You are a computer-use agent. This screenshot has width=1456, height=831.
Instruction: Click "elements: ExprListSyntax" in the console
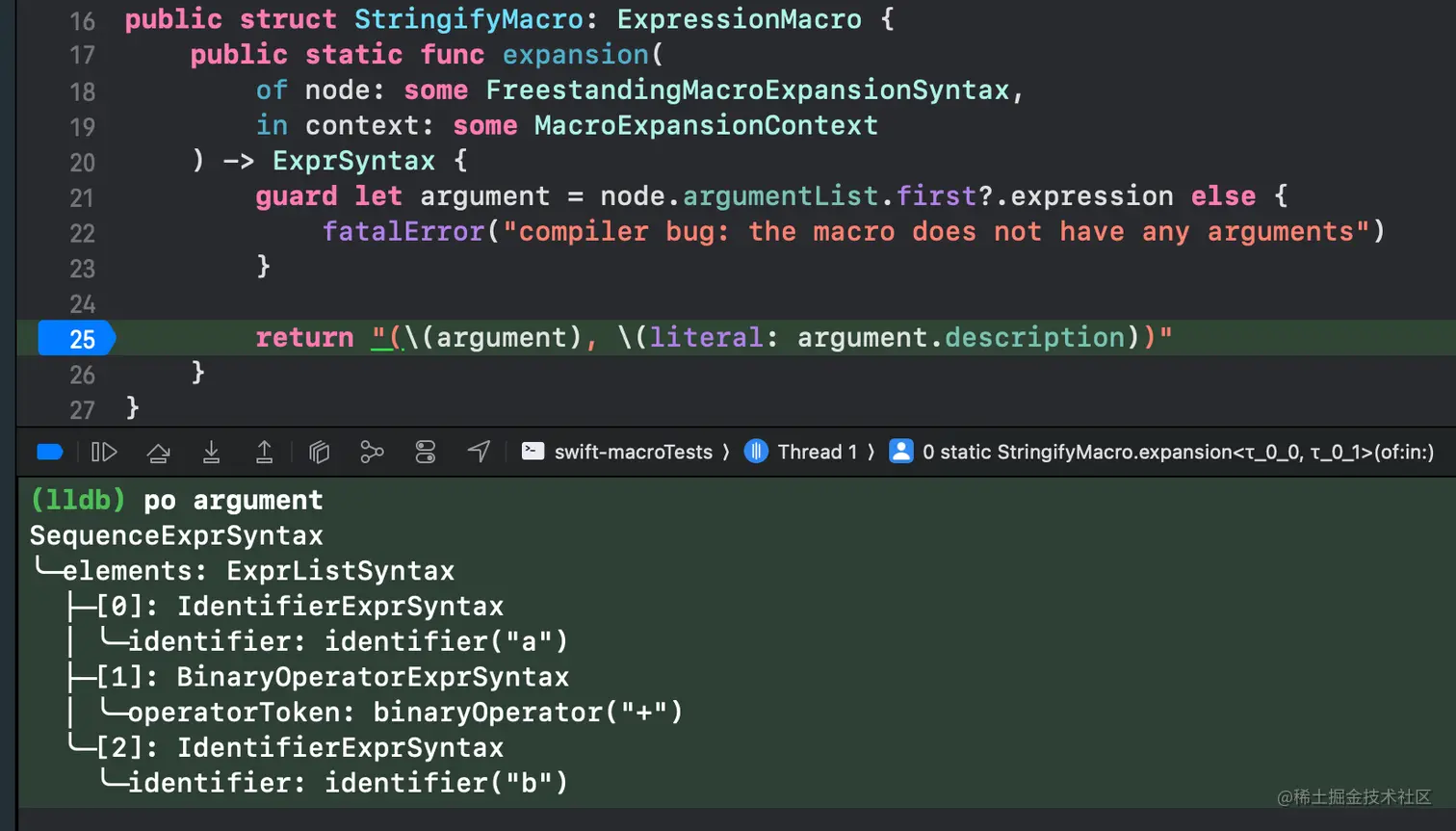click(258, 571)
